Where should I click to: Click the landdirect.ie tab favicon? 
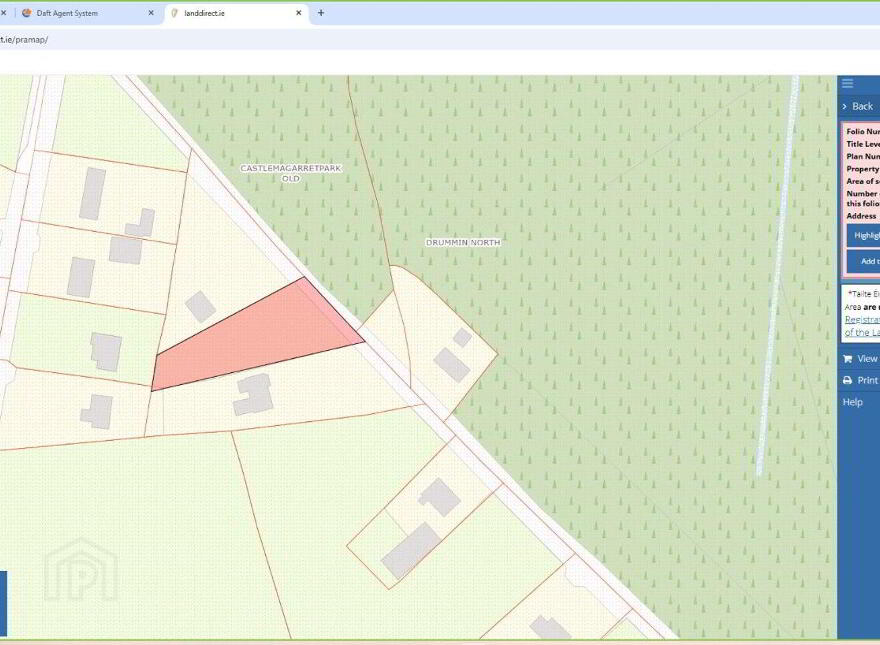(x=174, y=13)
